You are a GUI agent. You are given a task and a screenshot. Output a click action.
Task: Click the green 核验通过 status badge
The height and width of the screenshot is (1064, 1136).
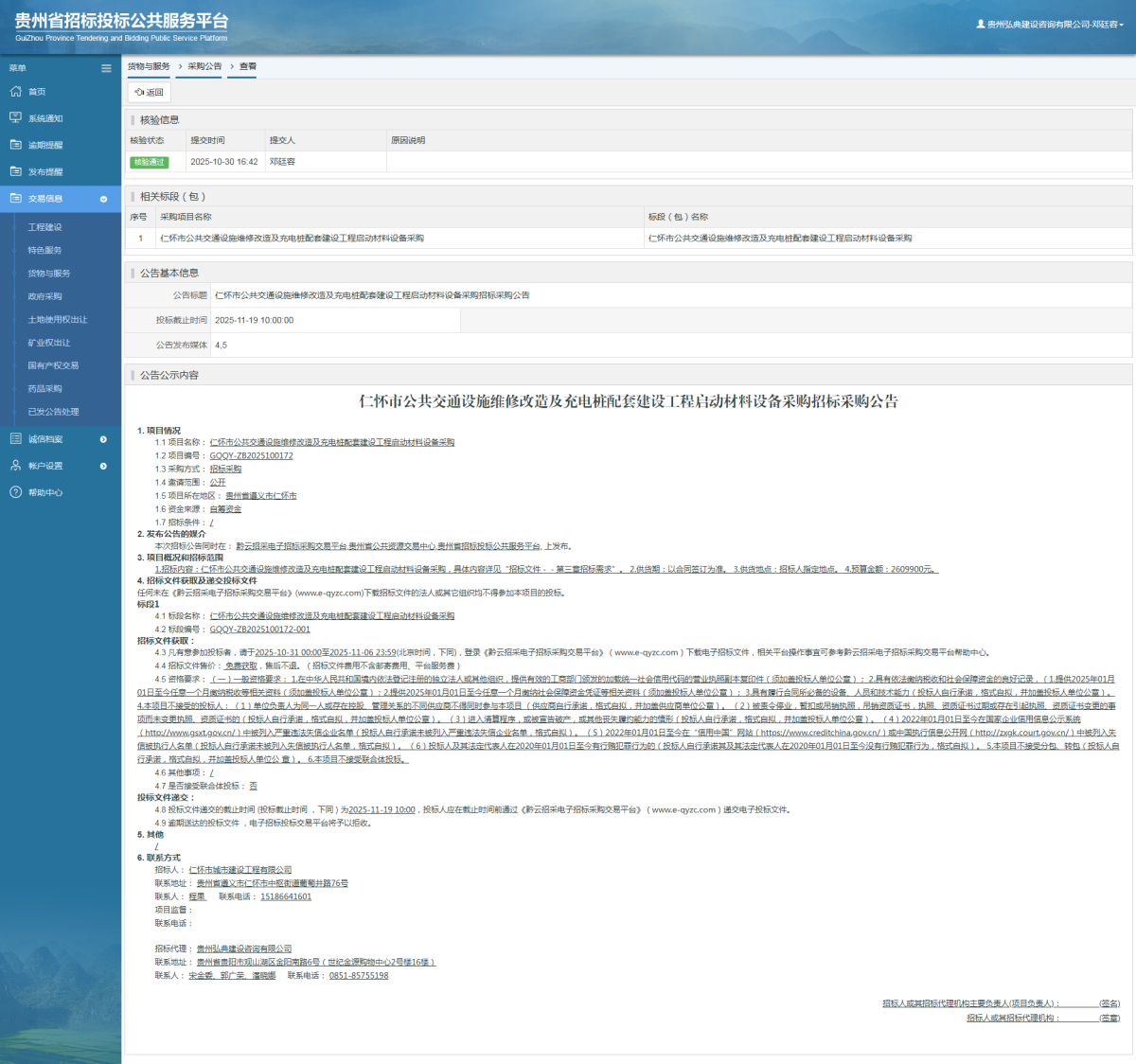pyautogui.click(x=149, y=162)
